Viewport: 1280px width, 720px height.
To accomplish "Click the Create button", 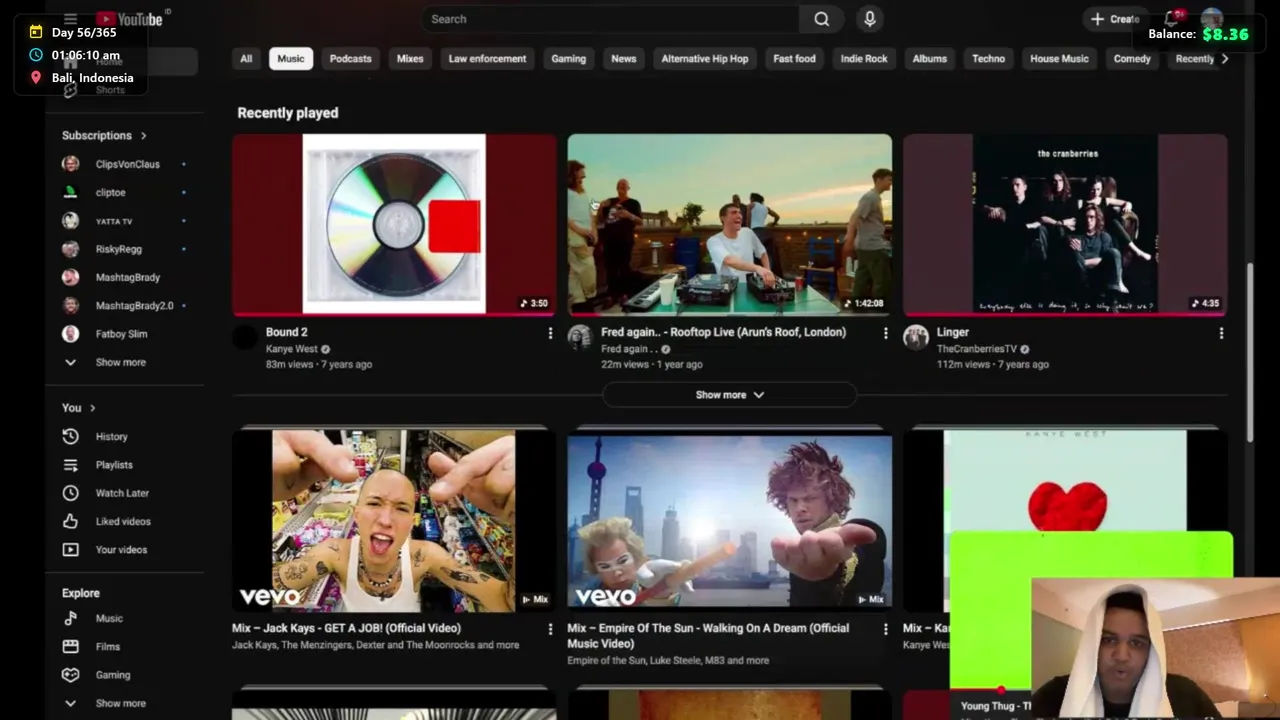I will [x=1115, y=19].
